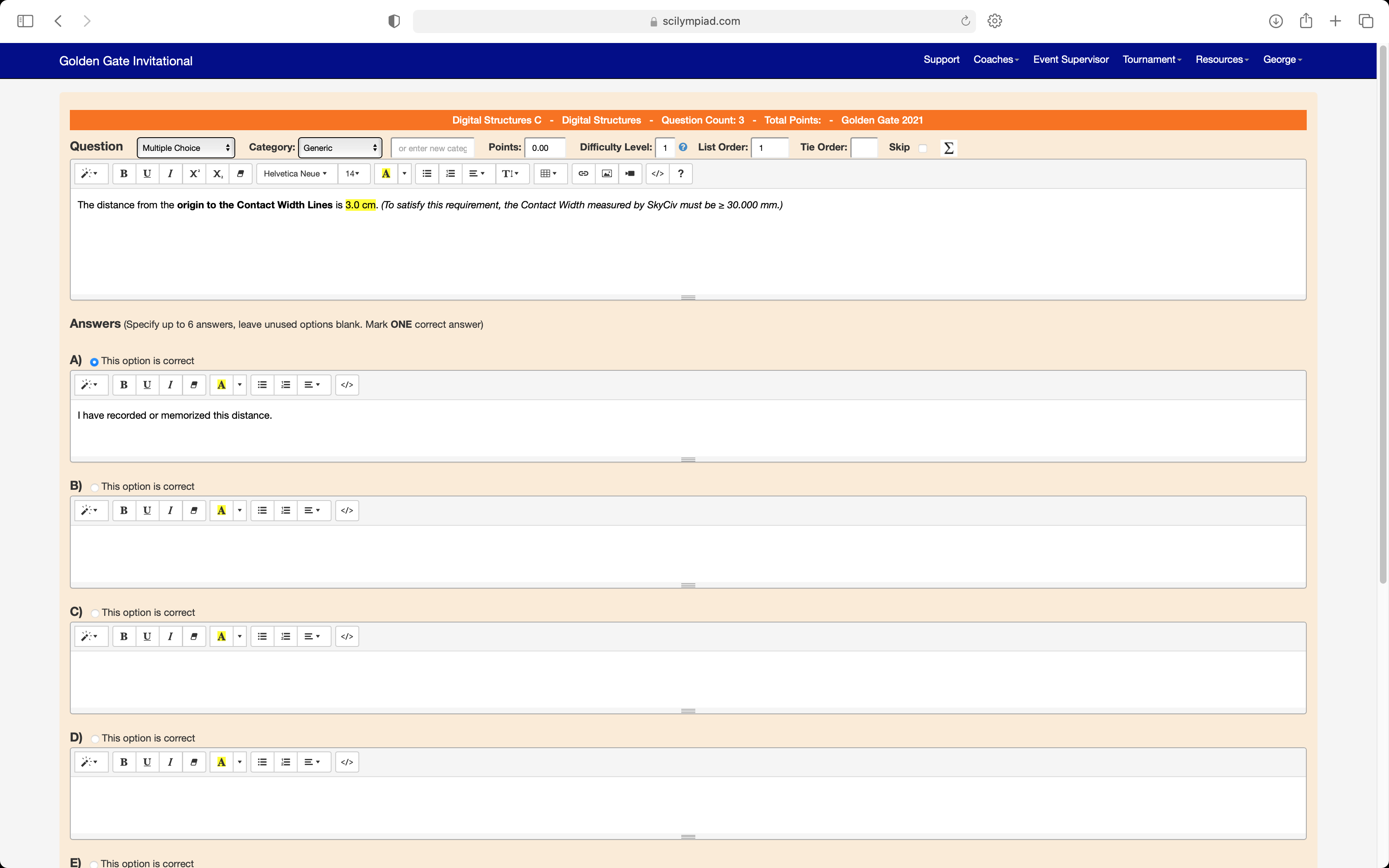
Task: Click superscript button in question toolbar
Action: pyautogui.click(x=194, y=173)
